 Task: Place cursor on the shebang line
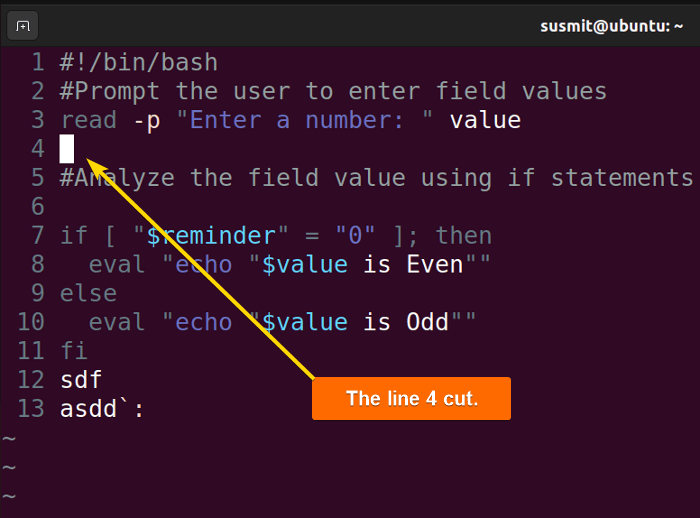tap(139, 62)
